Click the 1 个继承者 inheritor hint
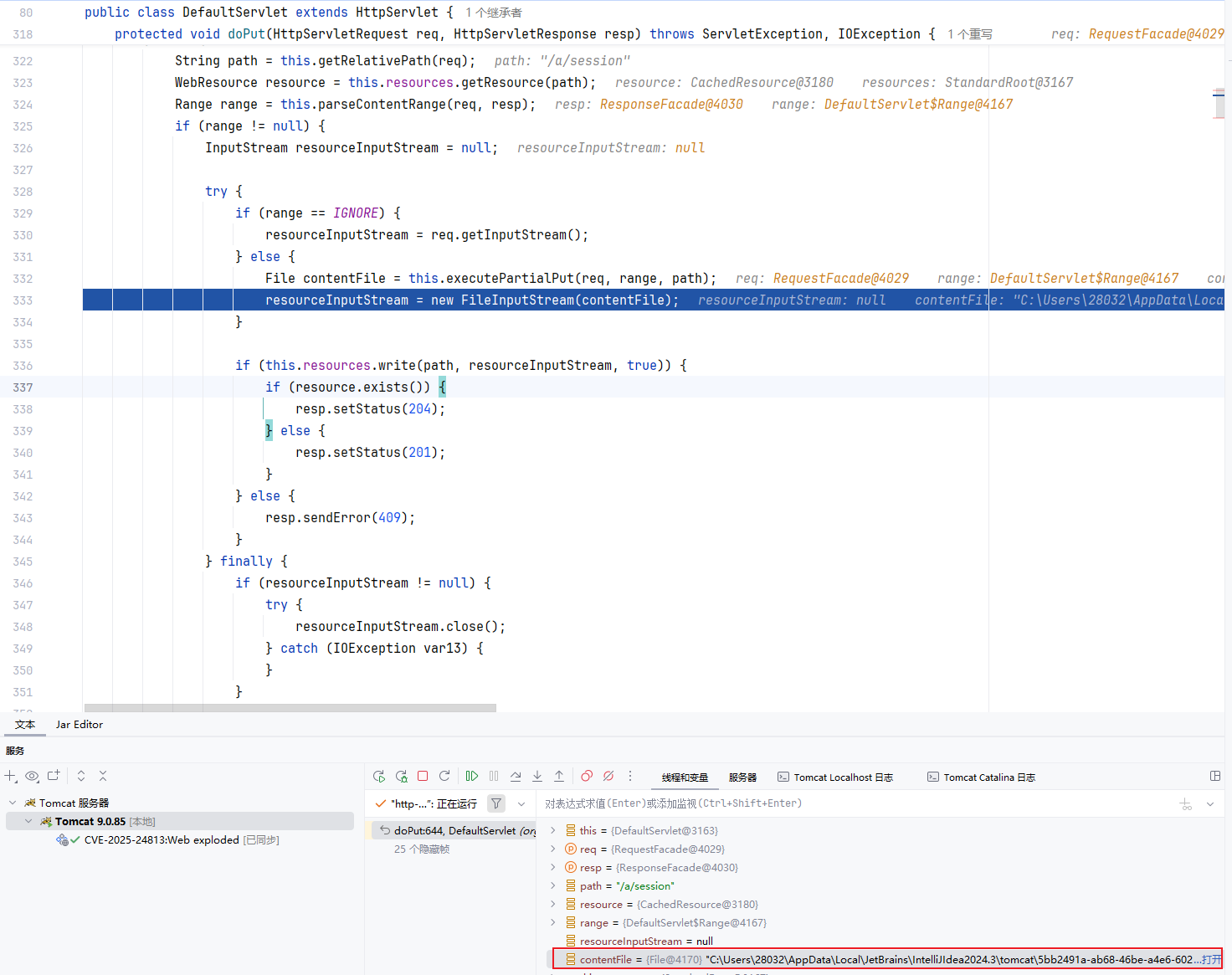 point(494,13)
